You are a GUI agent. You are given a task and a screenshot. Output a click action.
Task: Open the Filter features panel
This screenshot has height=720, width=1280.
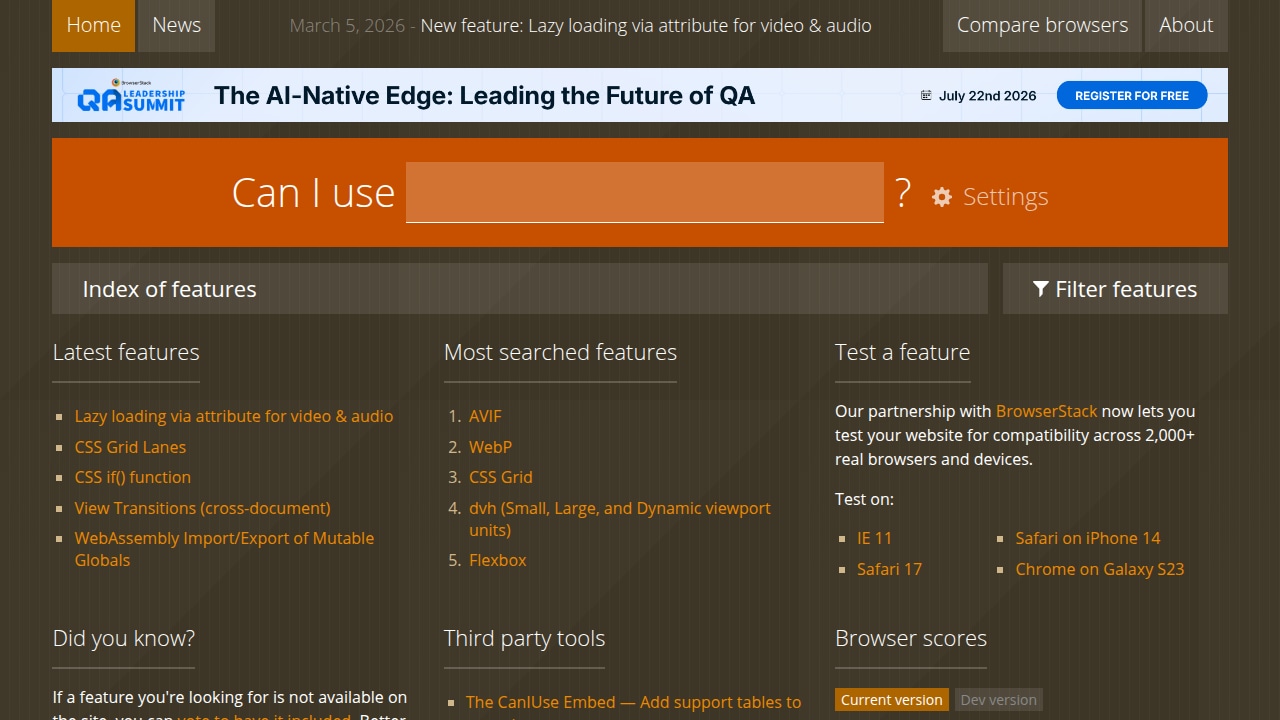tap(1115, 289)
